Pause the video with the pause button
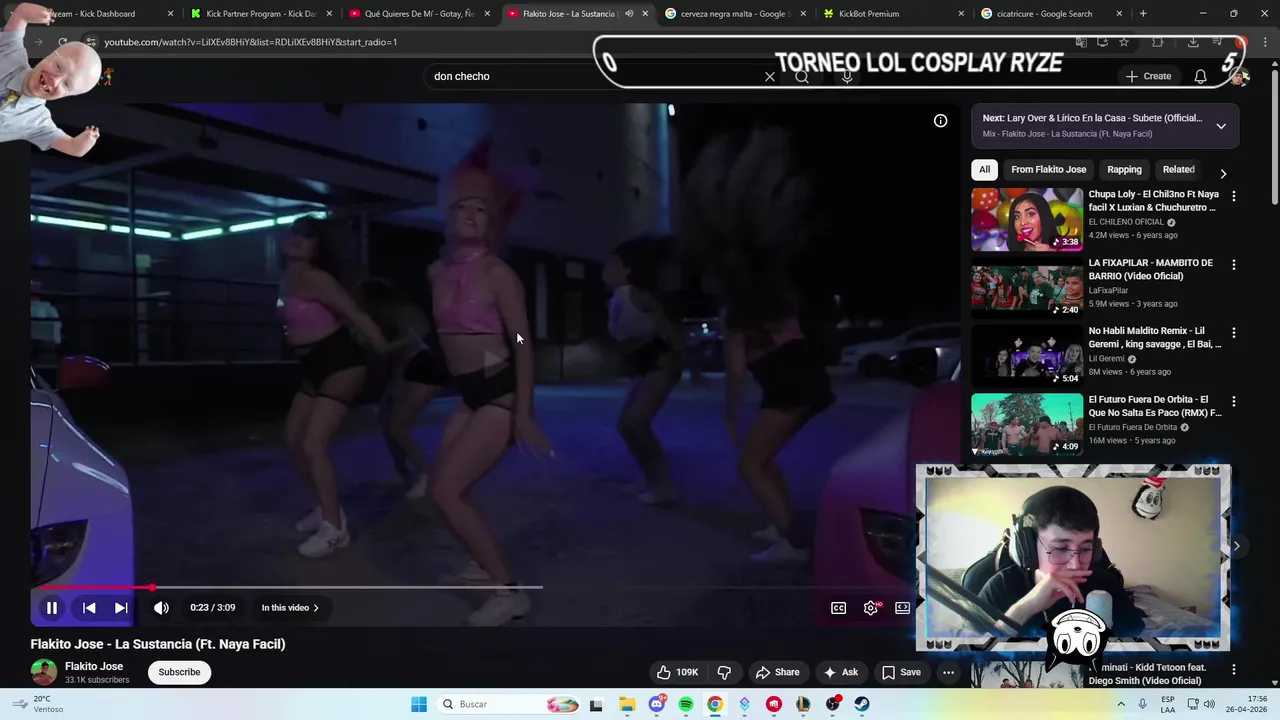1280x720 pixels. (51, 607)
